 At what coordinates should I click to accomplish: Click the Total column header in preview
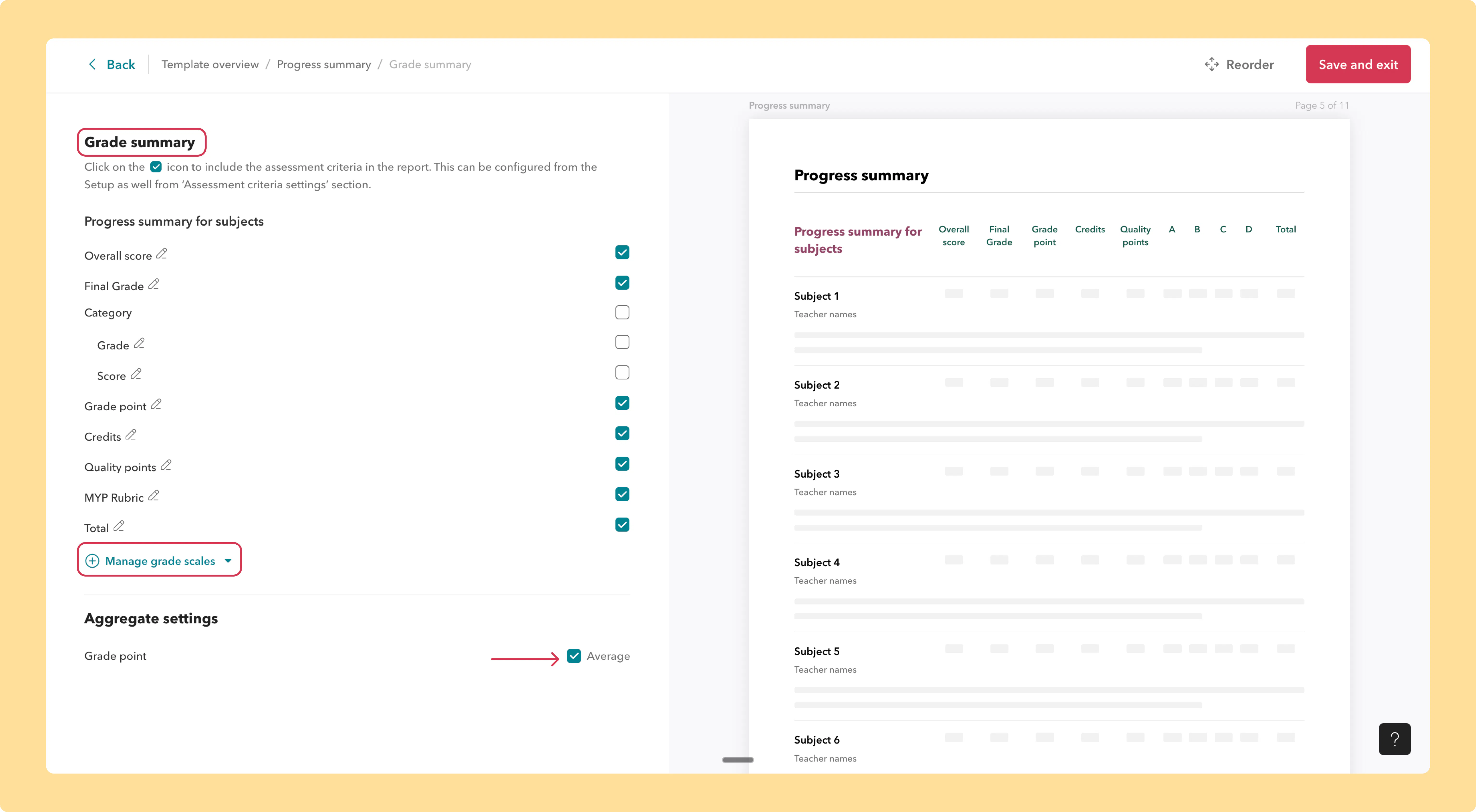pyautogui.click(x=1286, y=229)
